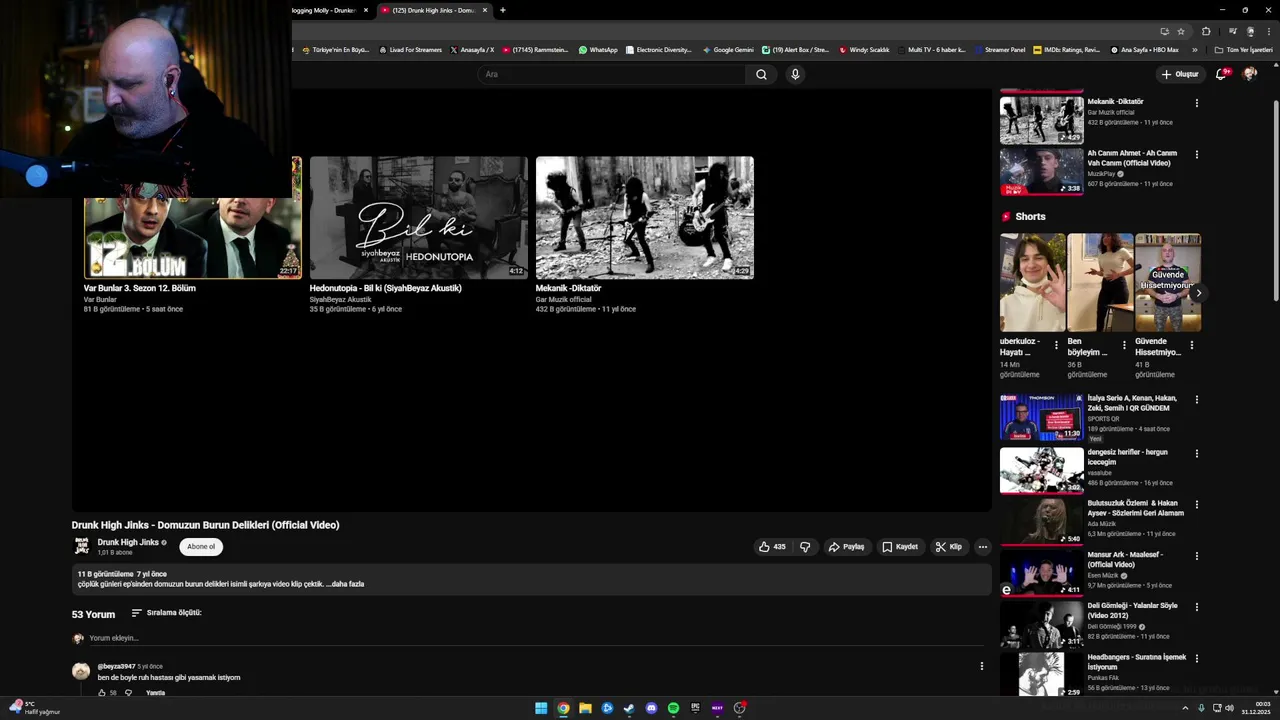The image size is (1280, 720).
Task: Open more actions menu beside Klip
Action: click(982, 547)
